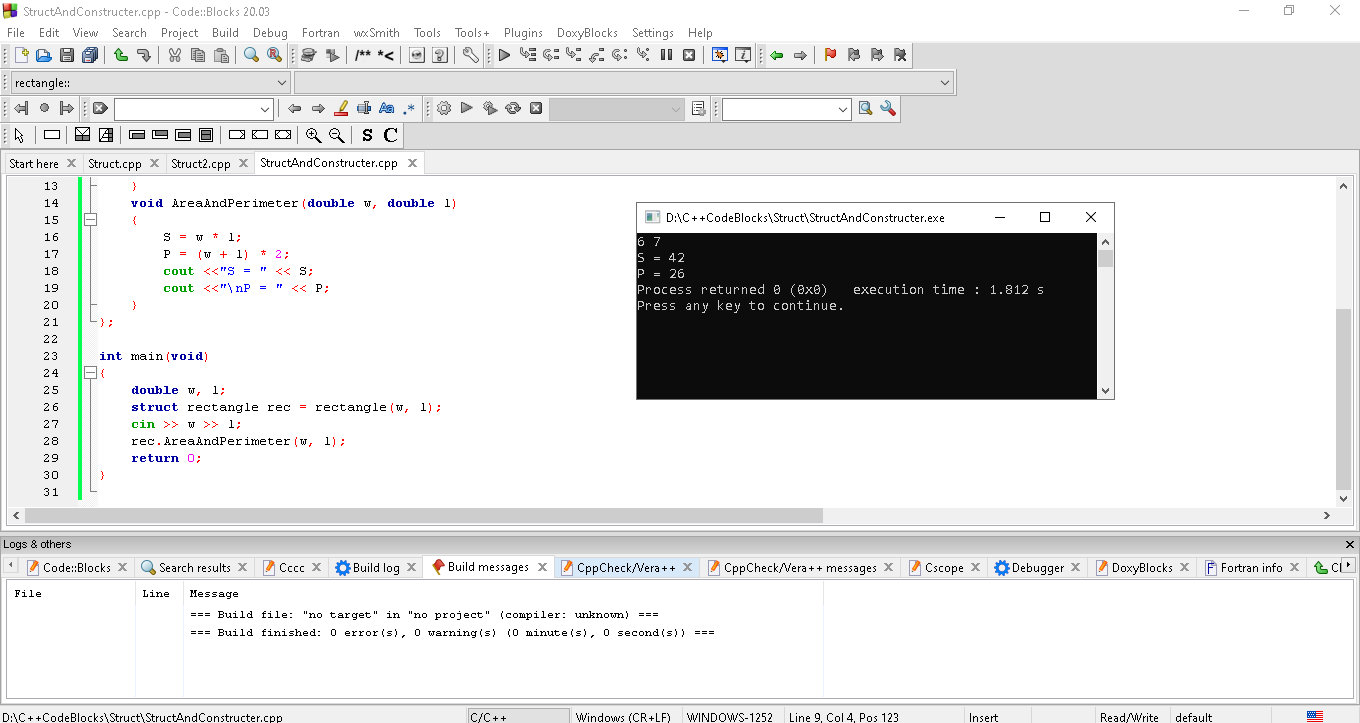Select the Run tool in the compiler toolbar
The image size is (1360, 723).
tap(466, 108)
